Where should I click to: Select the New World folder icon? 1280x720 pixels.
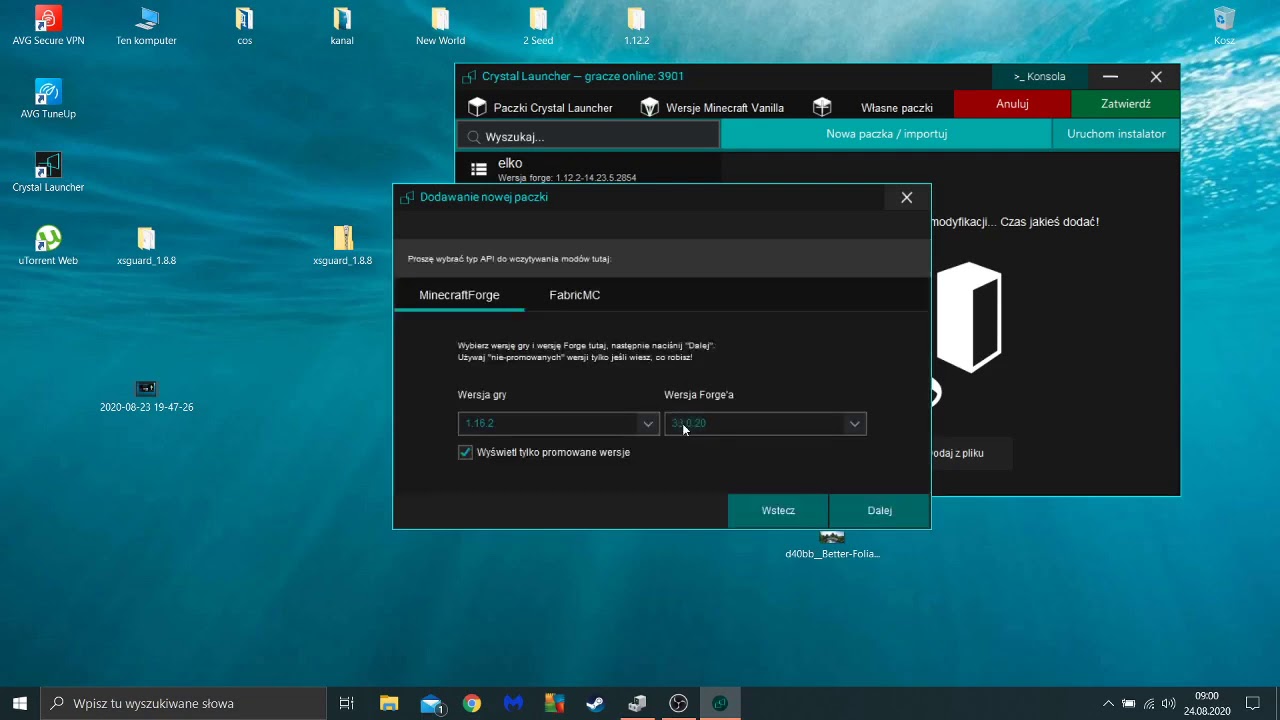tap(440, 26)
